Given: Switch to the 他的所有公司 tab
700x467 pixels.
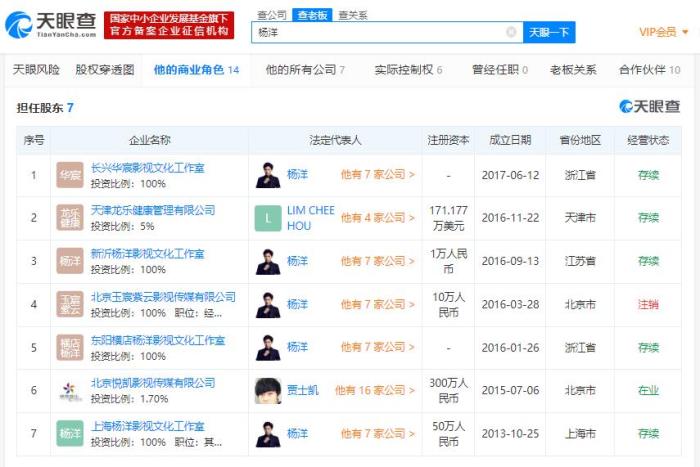Looking at the screenshot, I should tap(304, 70).
